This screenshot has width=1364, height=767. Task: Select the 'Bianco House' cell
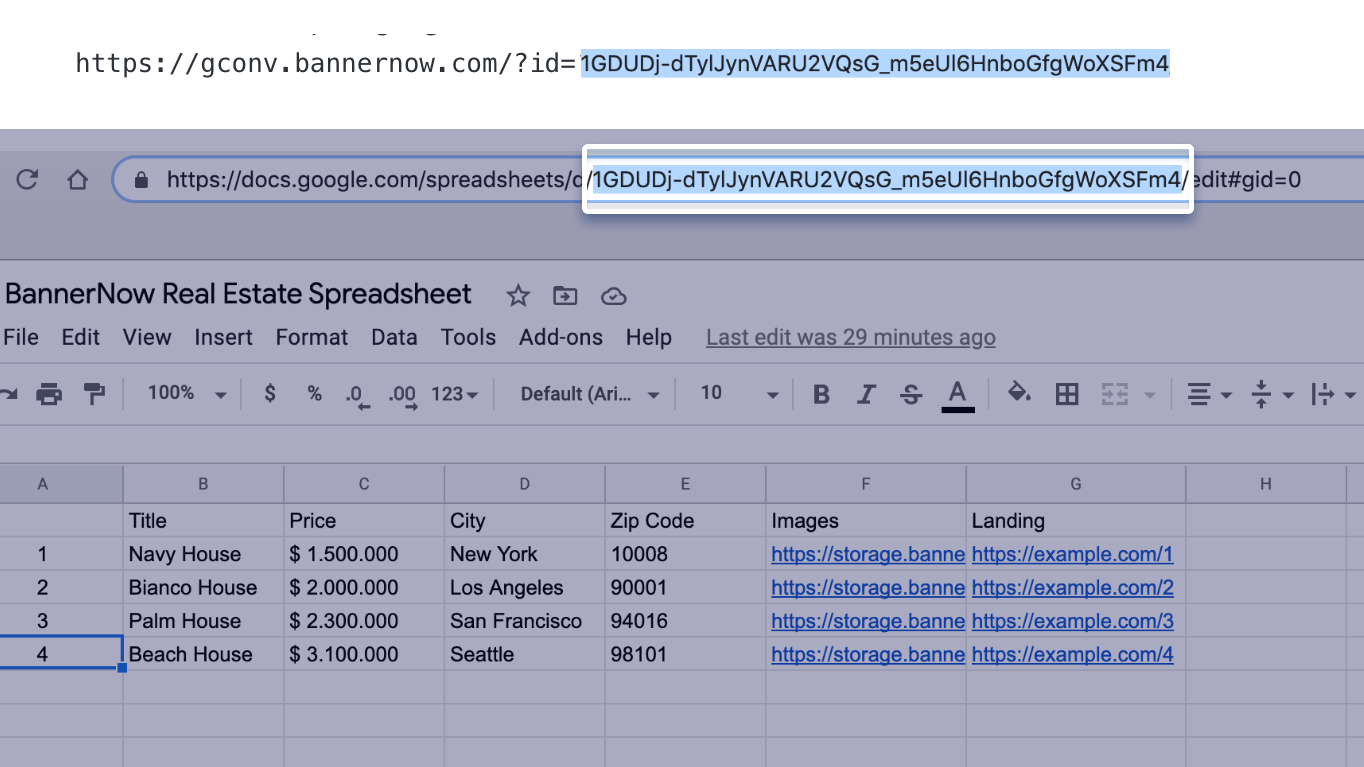[x=204, y=587]
